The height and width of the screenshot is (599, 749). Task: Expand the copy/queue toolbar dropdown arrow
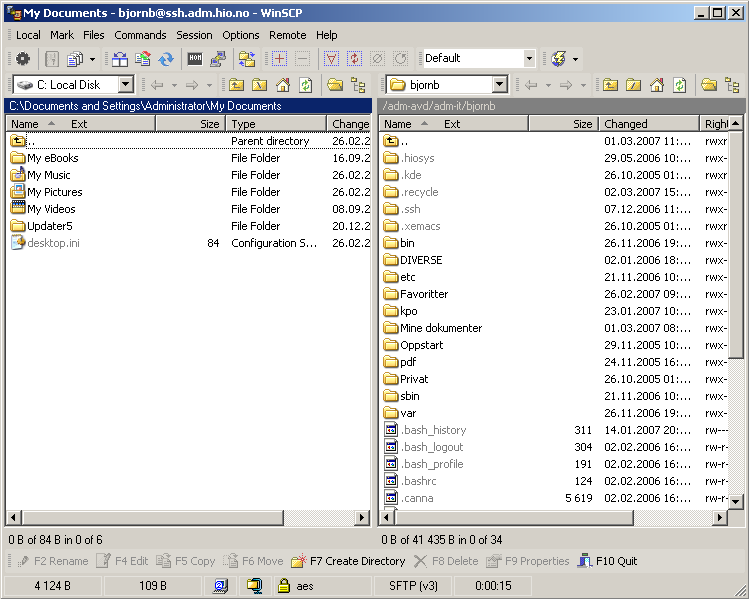click(92, 59)
